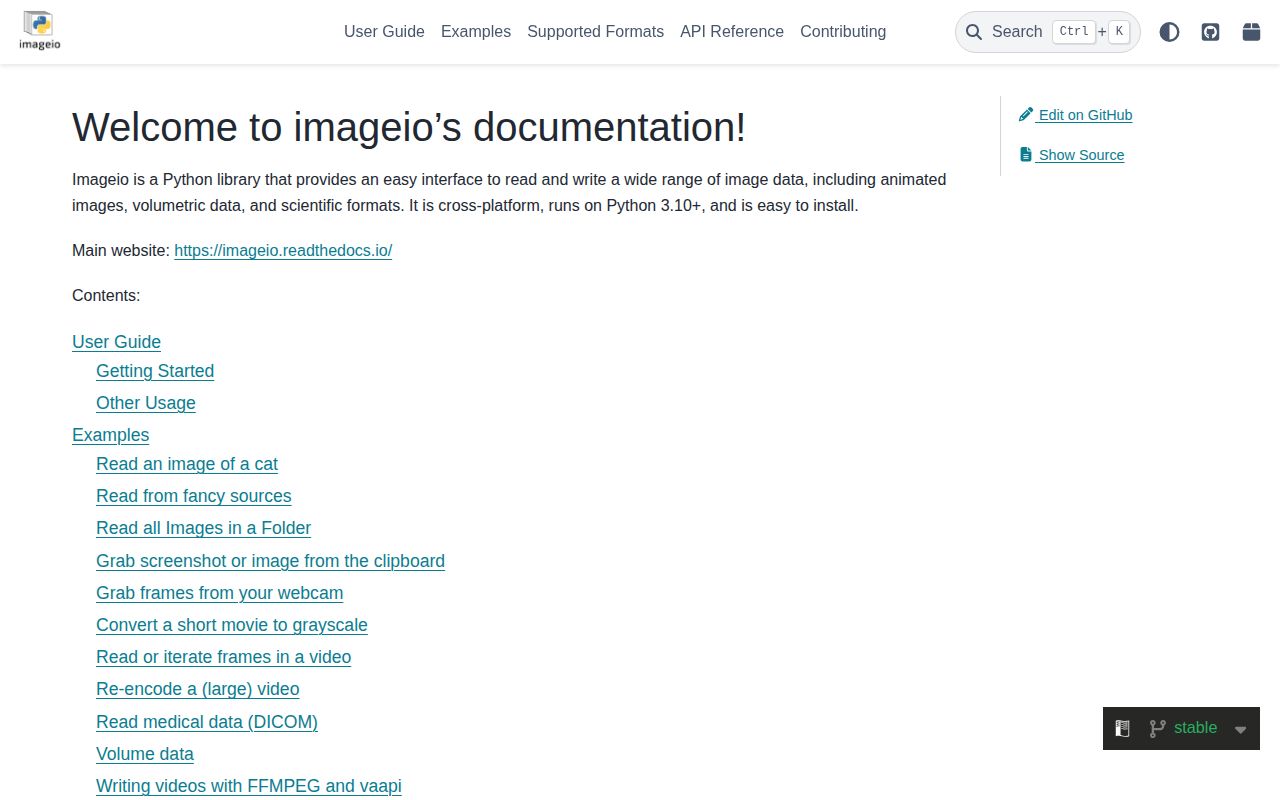Open the Other Usage link
This screenshot has height=800, width=1280.
point(146,403)
